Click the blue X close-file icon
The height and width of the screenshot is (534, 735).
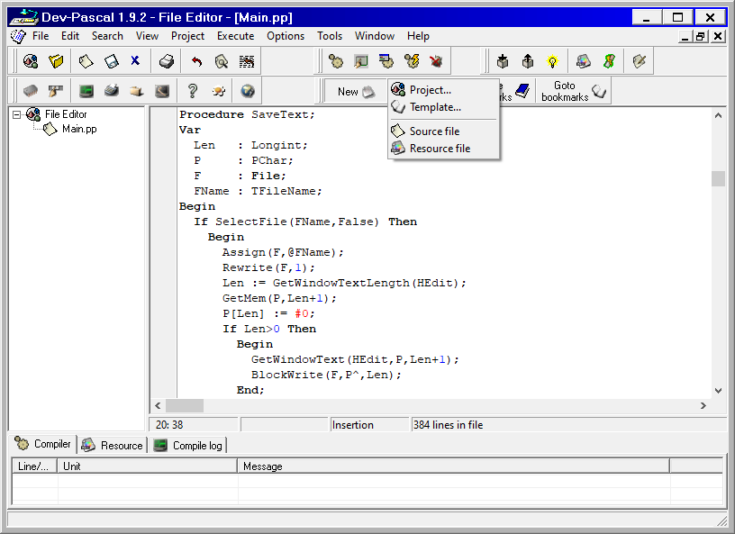tap(135, 62)
